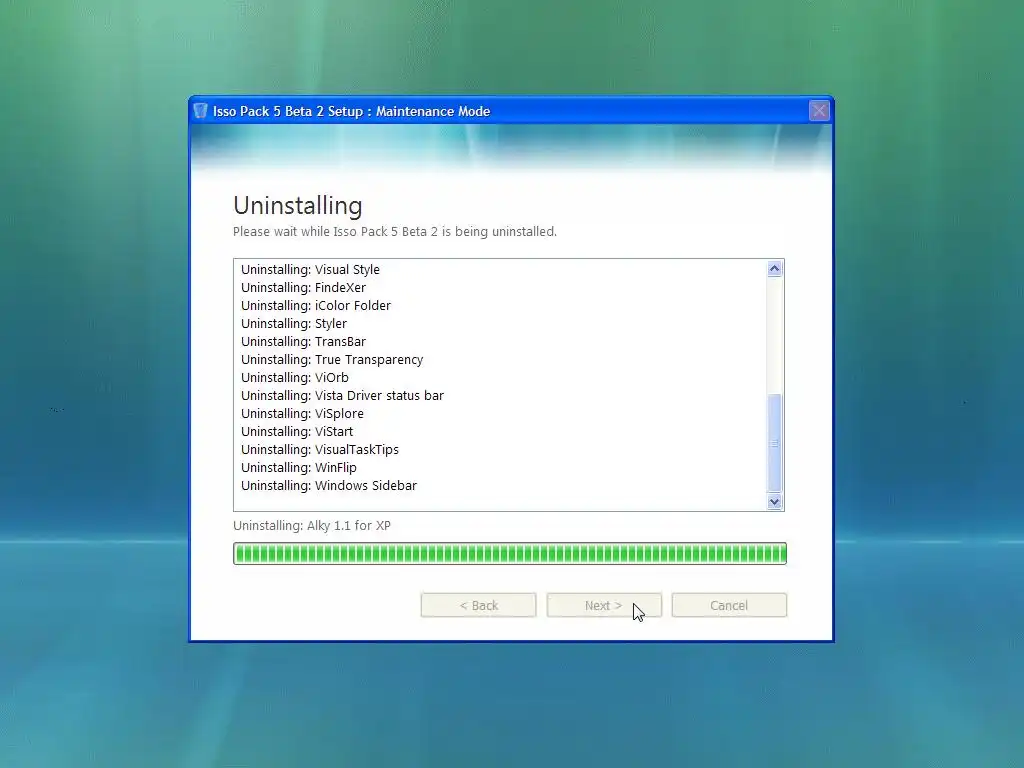Image resolution: width=1024 pixels, height=768 pixels.
Task: Select 'Uninstalling: Styler' log line
Action: click(294, 324)
